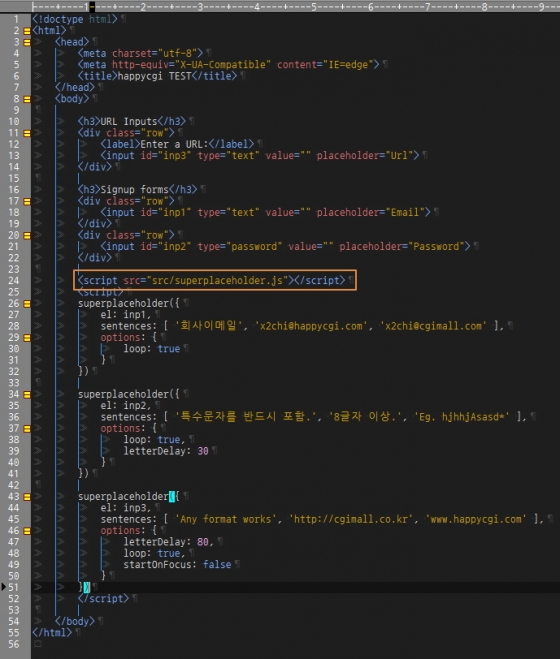Click column marker 5 on the ruler
The width and height of the screenshot is (560, 659).
click(314, 7)
